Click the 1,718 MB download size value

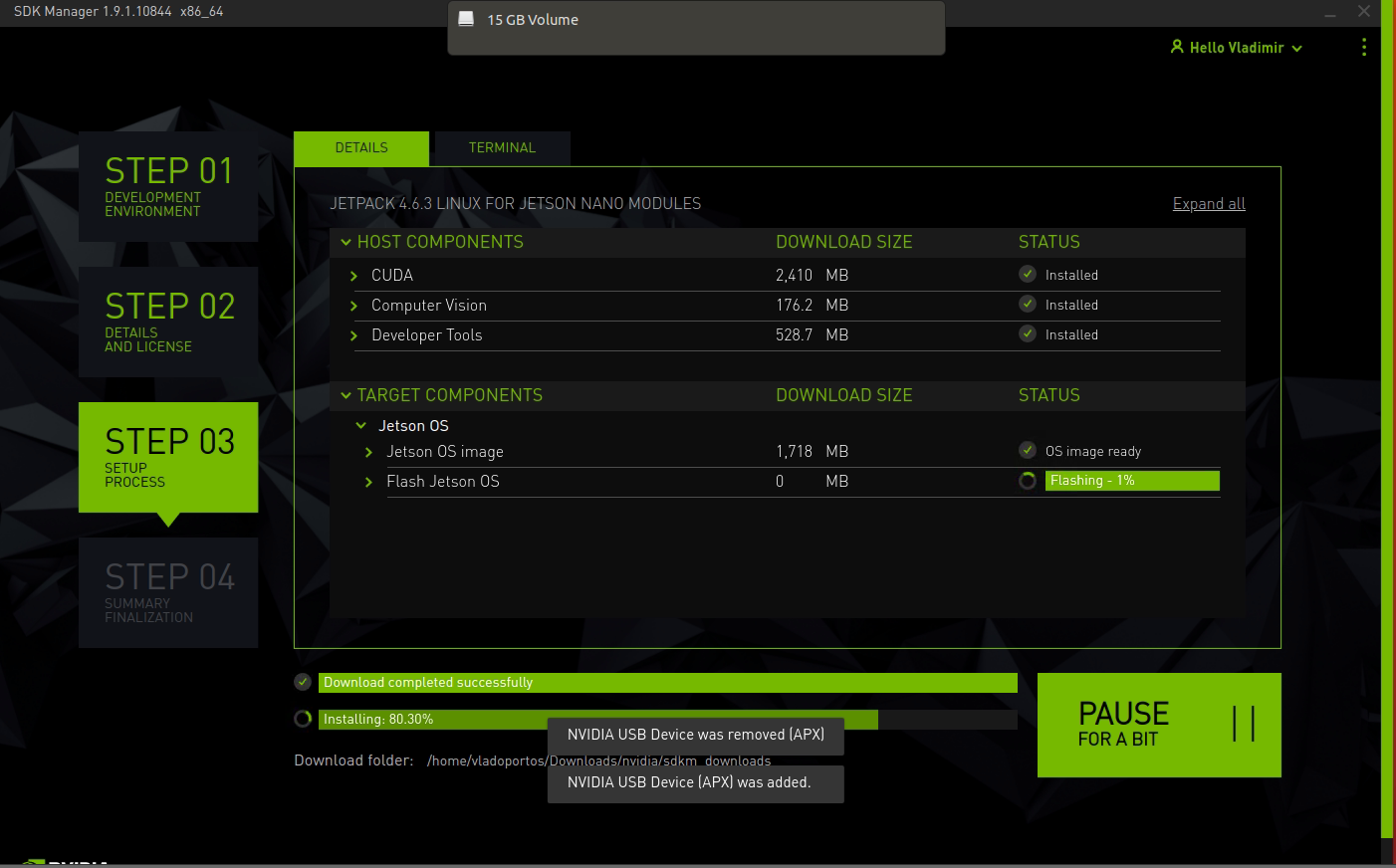[812, 451]
